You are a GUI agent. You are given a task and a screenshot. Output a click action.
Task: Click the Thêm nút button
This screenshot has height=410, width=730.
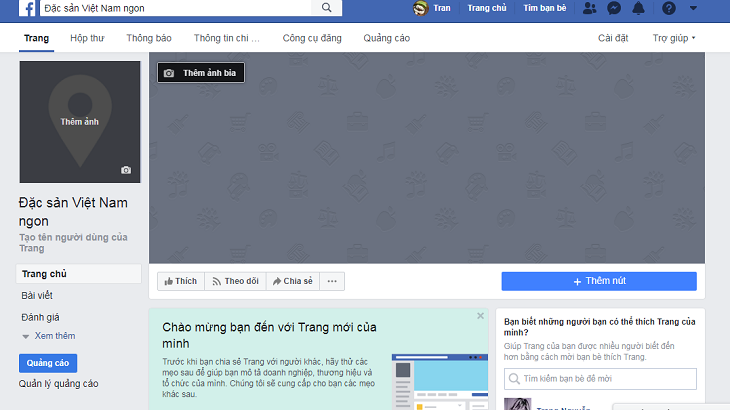tap(599, 282)
